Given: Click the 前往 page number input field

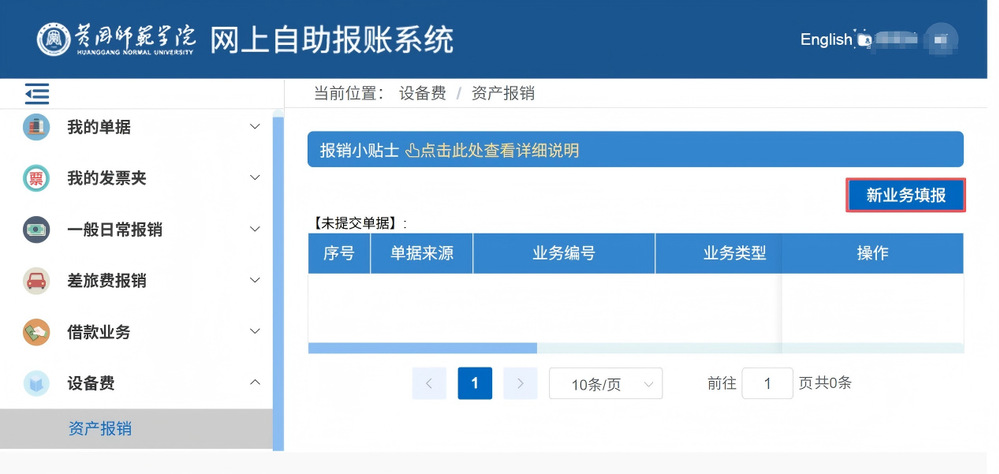Looking at the screenshot, I should pyautogui.click(x=766, y=383).
